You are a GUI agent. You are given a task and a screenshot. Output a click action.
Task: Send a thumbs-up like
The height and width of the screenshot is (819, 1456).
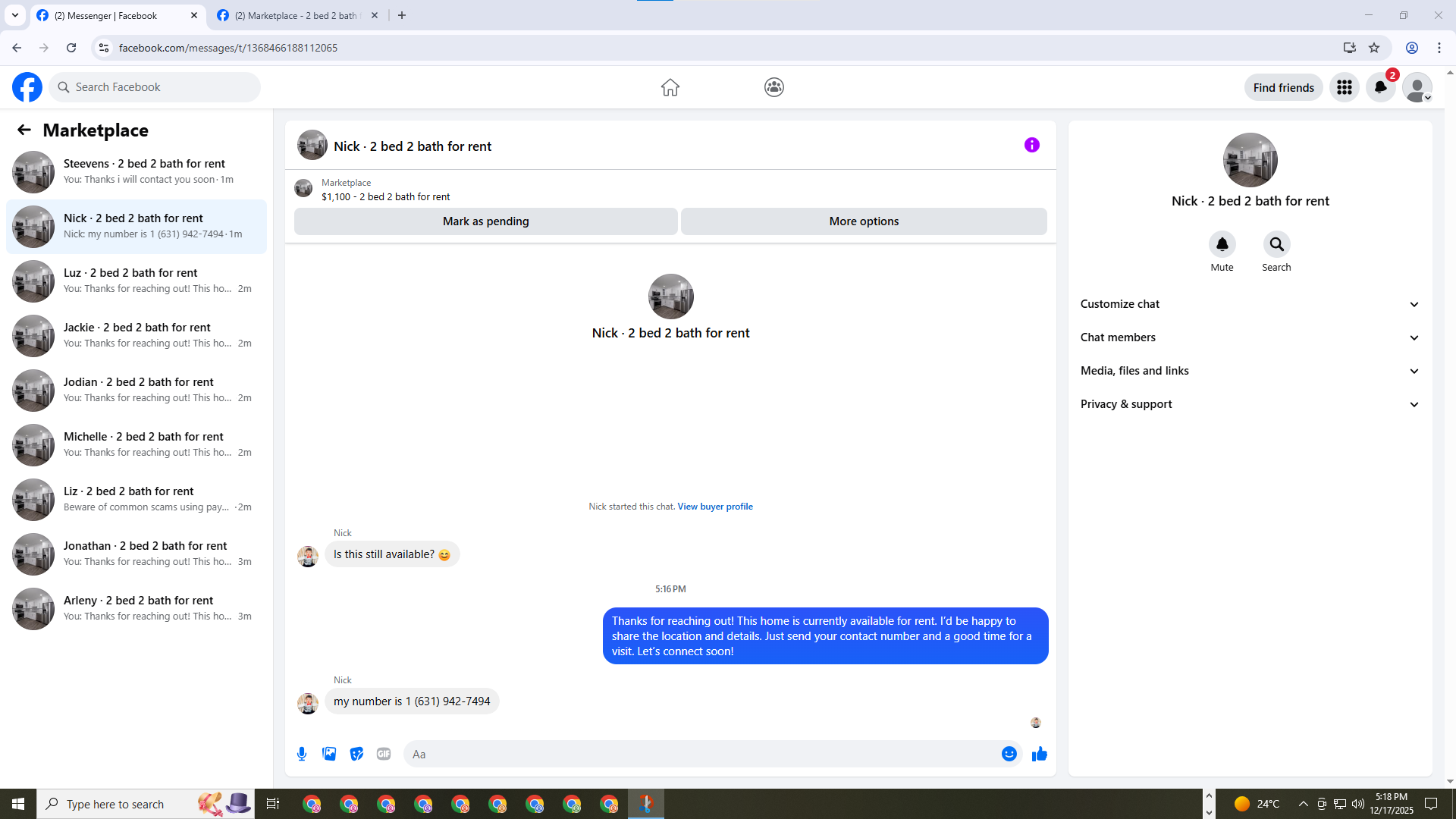tap(1040, 754)
